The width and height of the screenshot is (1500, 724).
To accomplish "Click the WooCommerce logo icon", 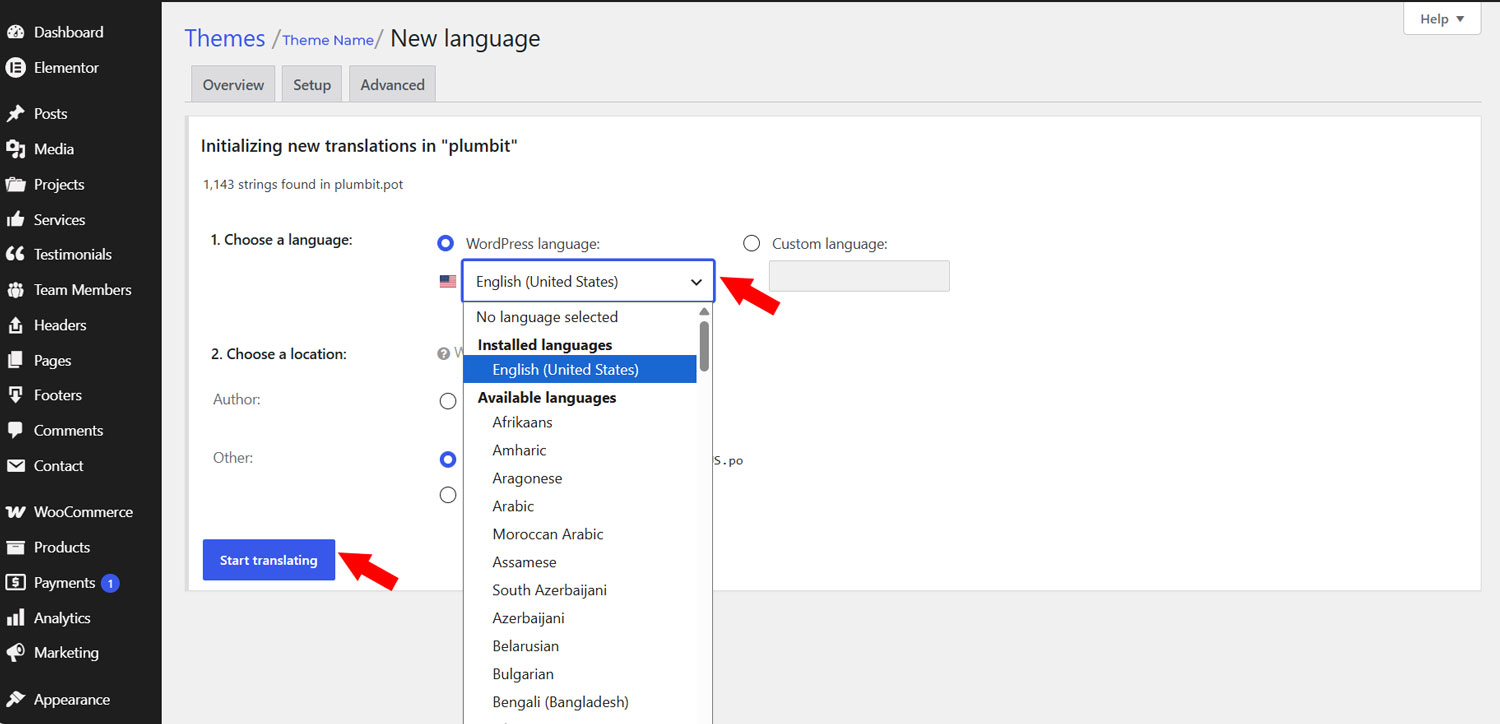I will (15, 512).
